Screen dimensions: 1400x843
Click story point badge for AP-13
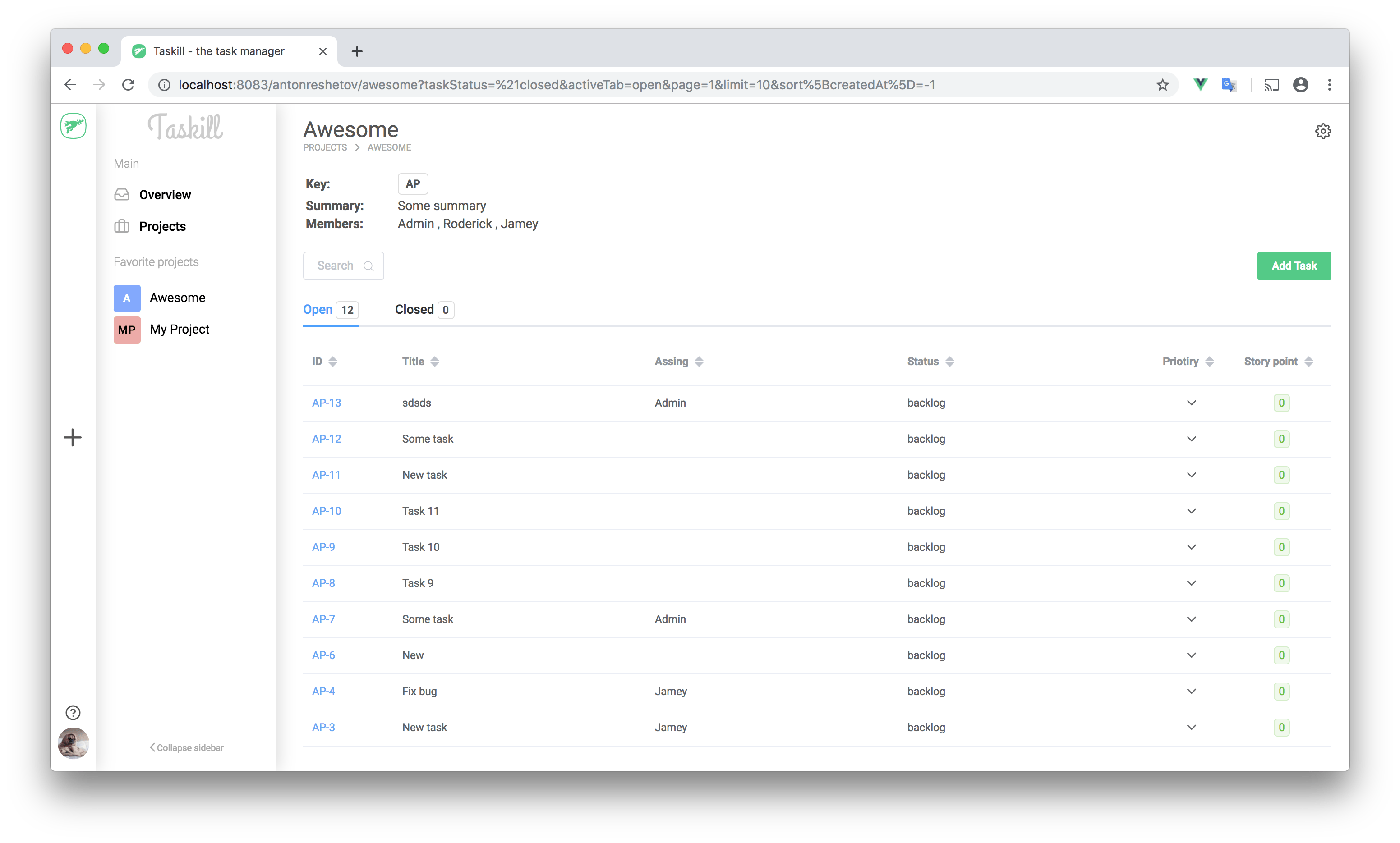pyautogui.click(x=1281, y=403)
